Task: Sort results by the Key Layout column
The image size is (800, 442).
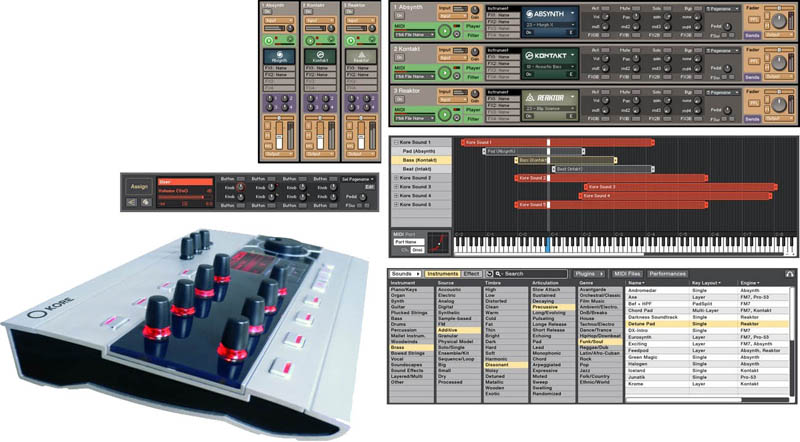Action: (x=707, y=283)
